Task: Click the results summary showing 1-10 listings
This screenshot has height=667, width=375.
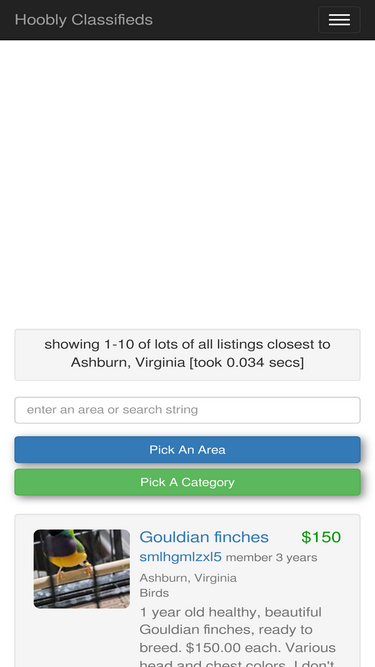Action: point(188,355)
